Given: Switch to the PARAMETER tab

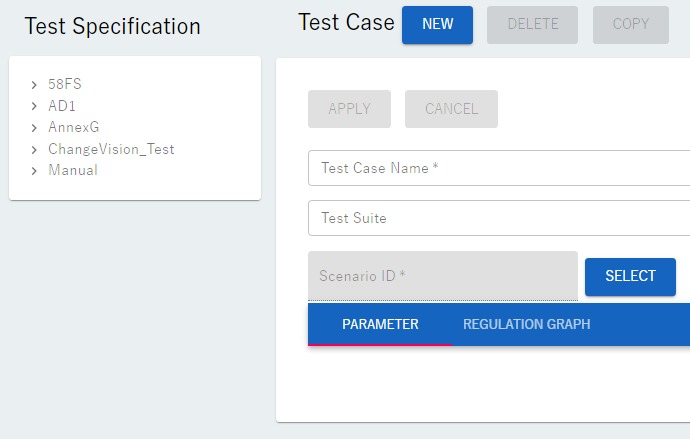Looking at the screenshot, I should pos(380,325).
